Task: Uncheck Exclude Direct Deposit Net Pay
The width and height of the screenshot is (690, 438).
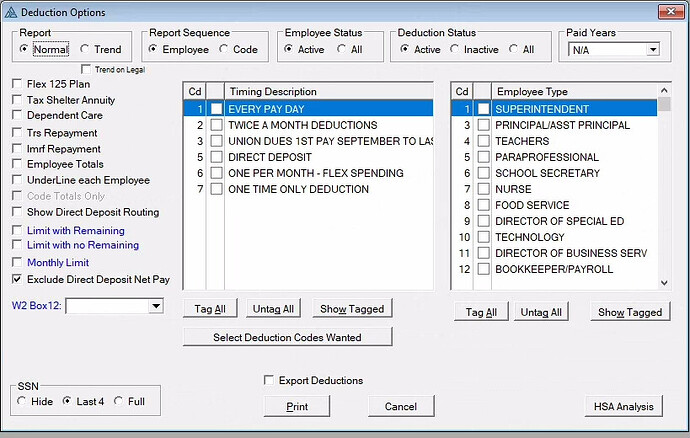Action: (17, 280)
